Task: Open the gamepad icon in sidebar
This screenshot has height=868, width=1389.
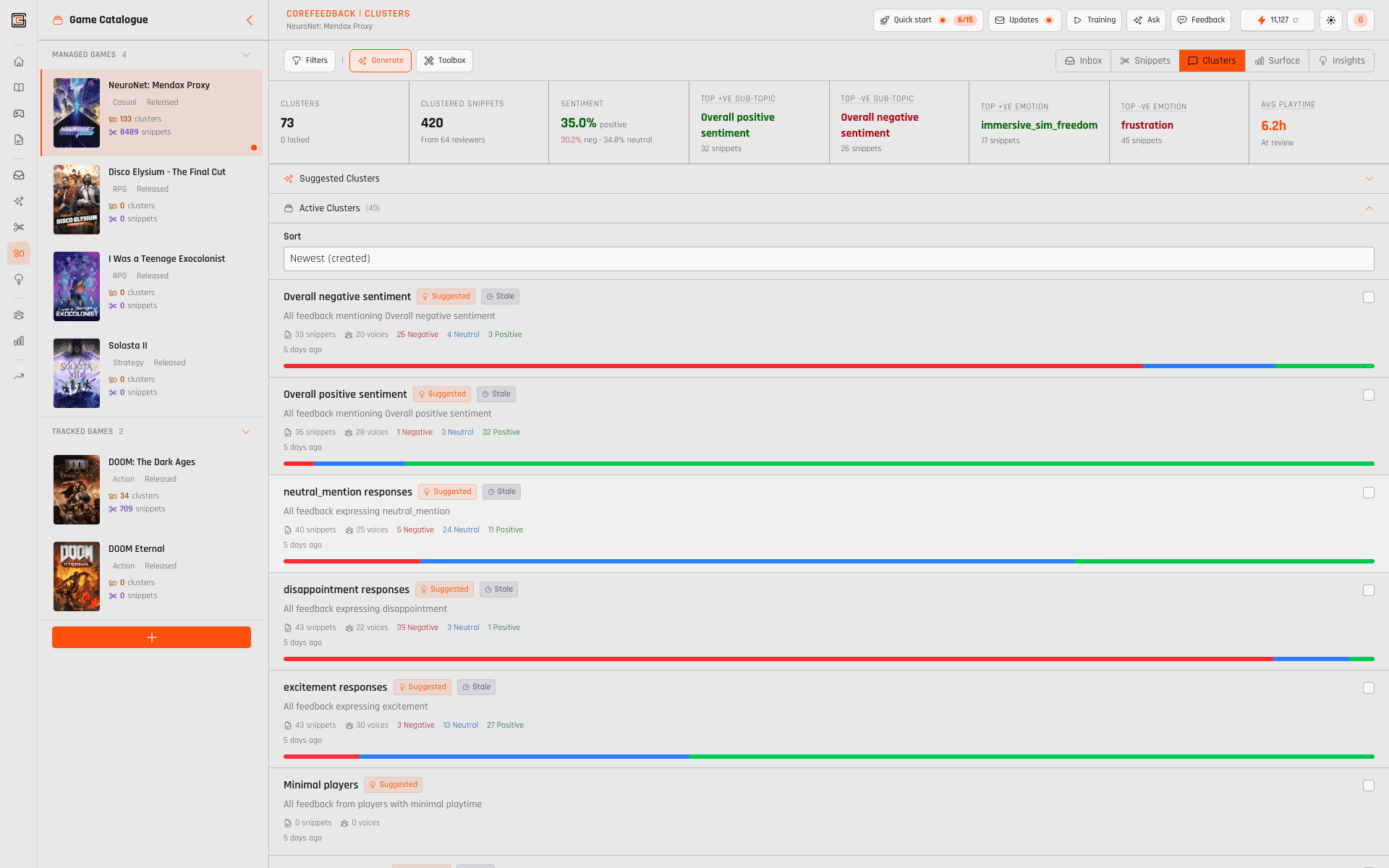Action: [x=19, y=114]
